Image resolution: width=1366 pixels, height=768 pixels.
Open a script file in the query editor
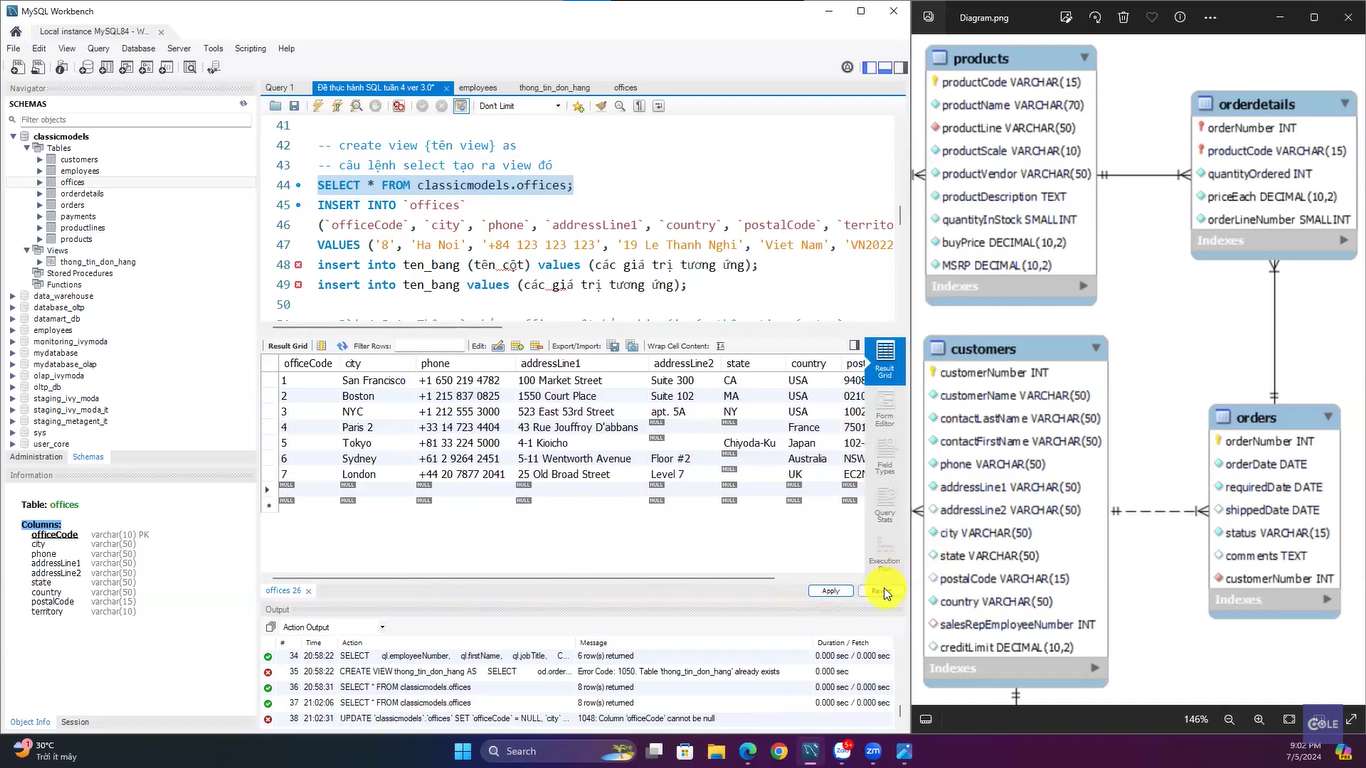(x=275, y=106)
